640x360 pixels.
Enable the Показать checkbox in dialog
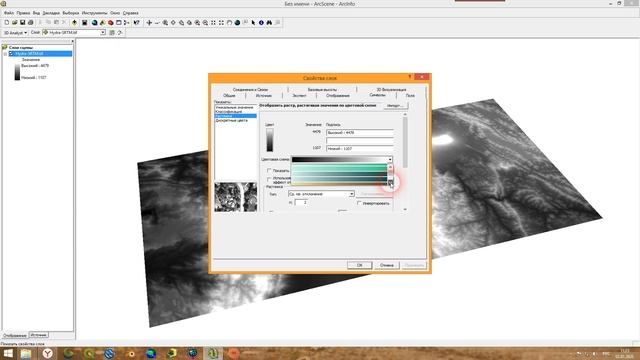point(269,170)
